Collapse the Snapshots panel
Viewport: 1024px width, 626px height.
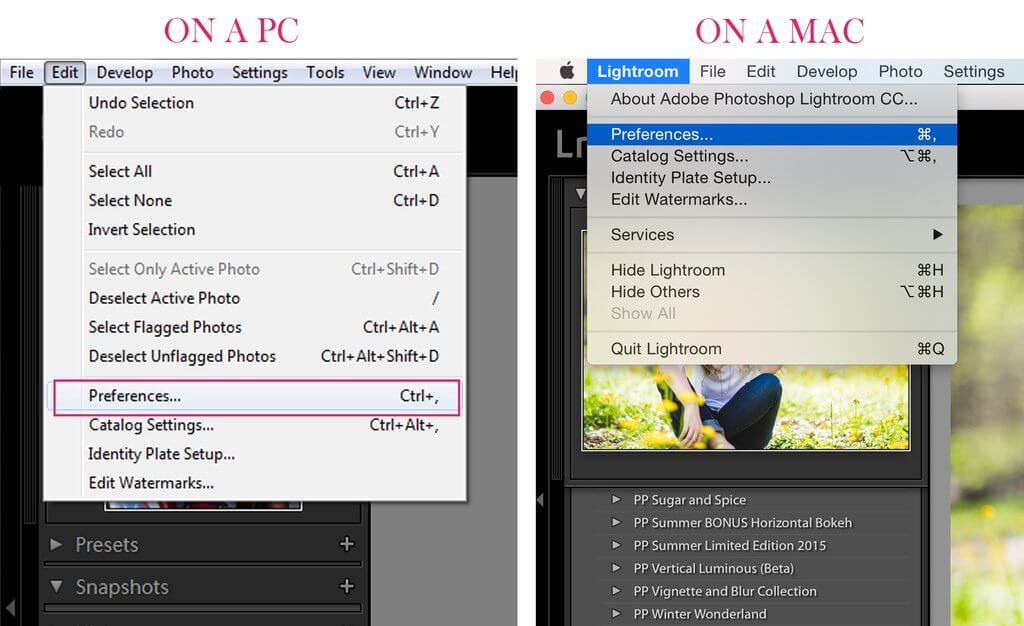(57, 587)
